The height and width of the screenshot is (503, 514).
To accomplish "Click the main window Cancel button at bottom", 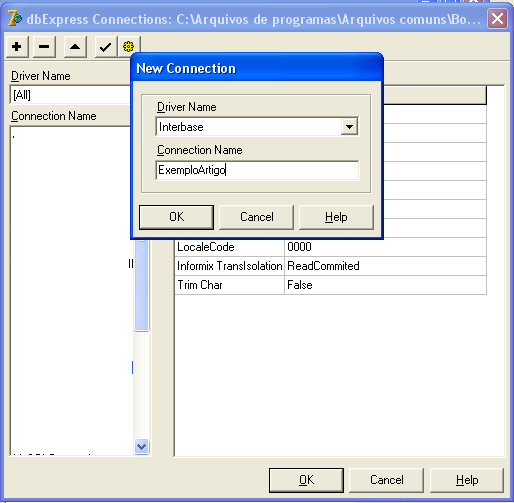I will pyautogui.click(x=387, y=480).
